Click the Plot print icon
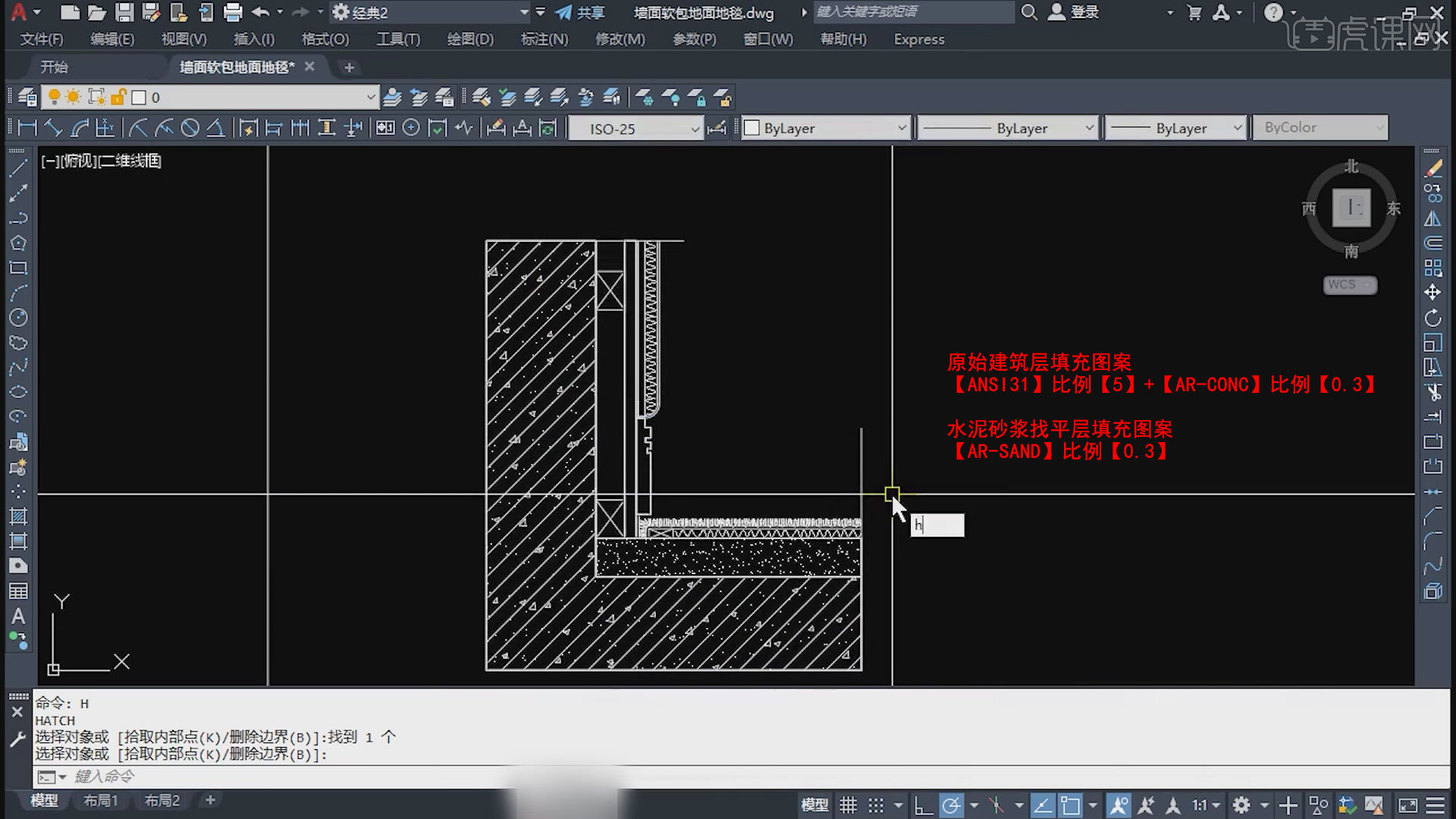1456x819 pixels. click(x=233, y=12)
